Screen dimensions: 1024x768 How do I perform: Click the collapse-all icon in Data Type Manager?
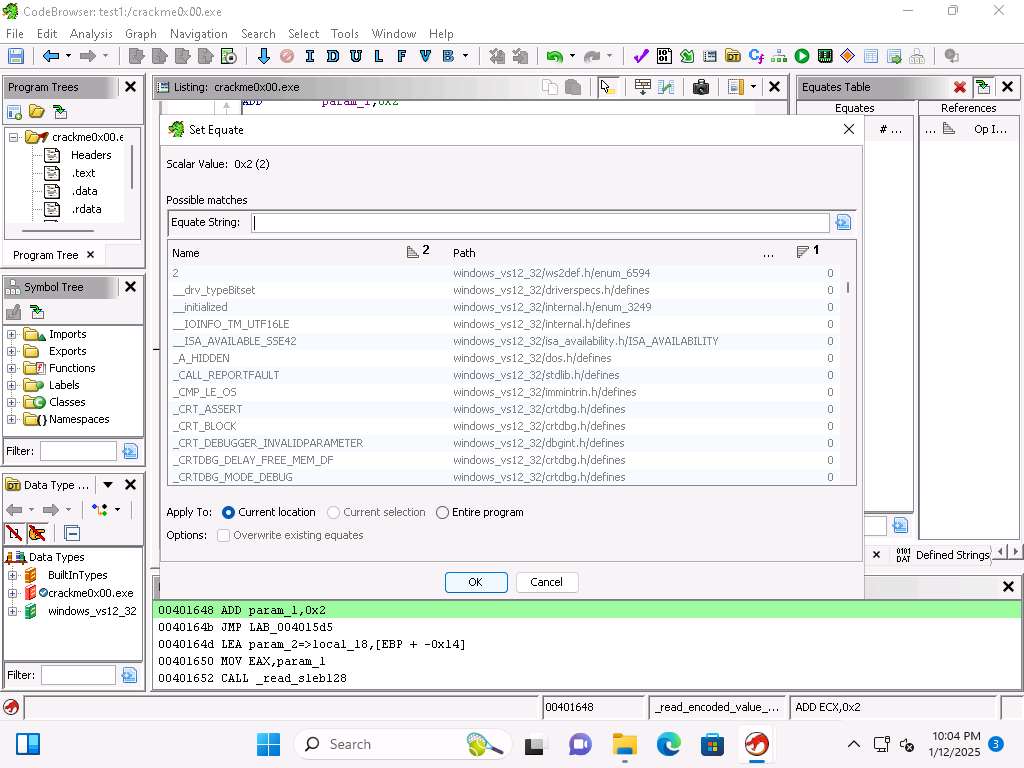(x=72, y=533)
